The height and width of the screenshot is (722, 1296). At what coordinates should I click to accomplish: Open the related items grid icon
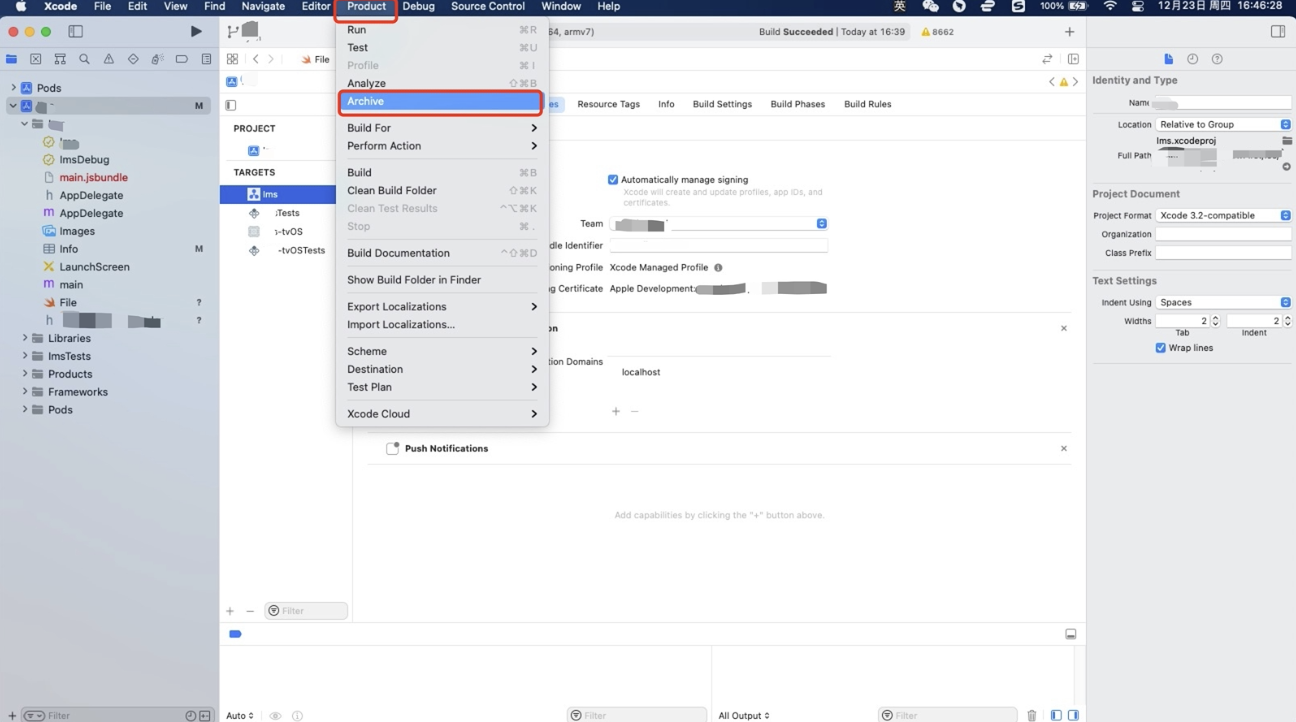[x=232, y=59]
